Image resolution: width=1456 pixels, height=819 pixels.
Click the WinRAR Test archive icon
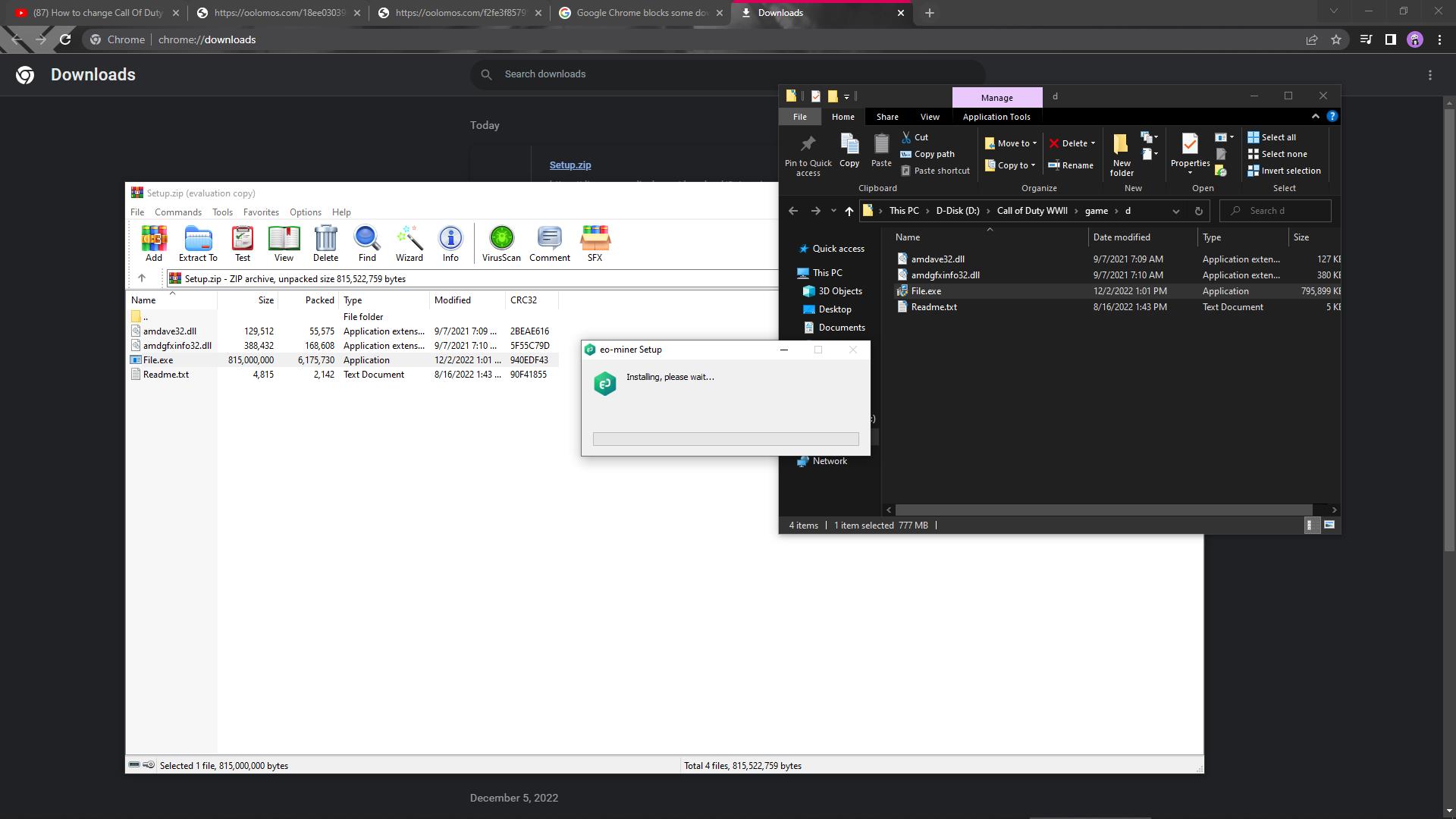(x=243, y=243)
